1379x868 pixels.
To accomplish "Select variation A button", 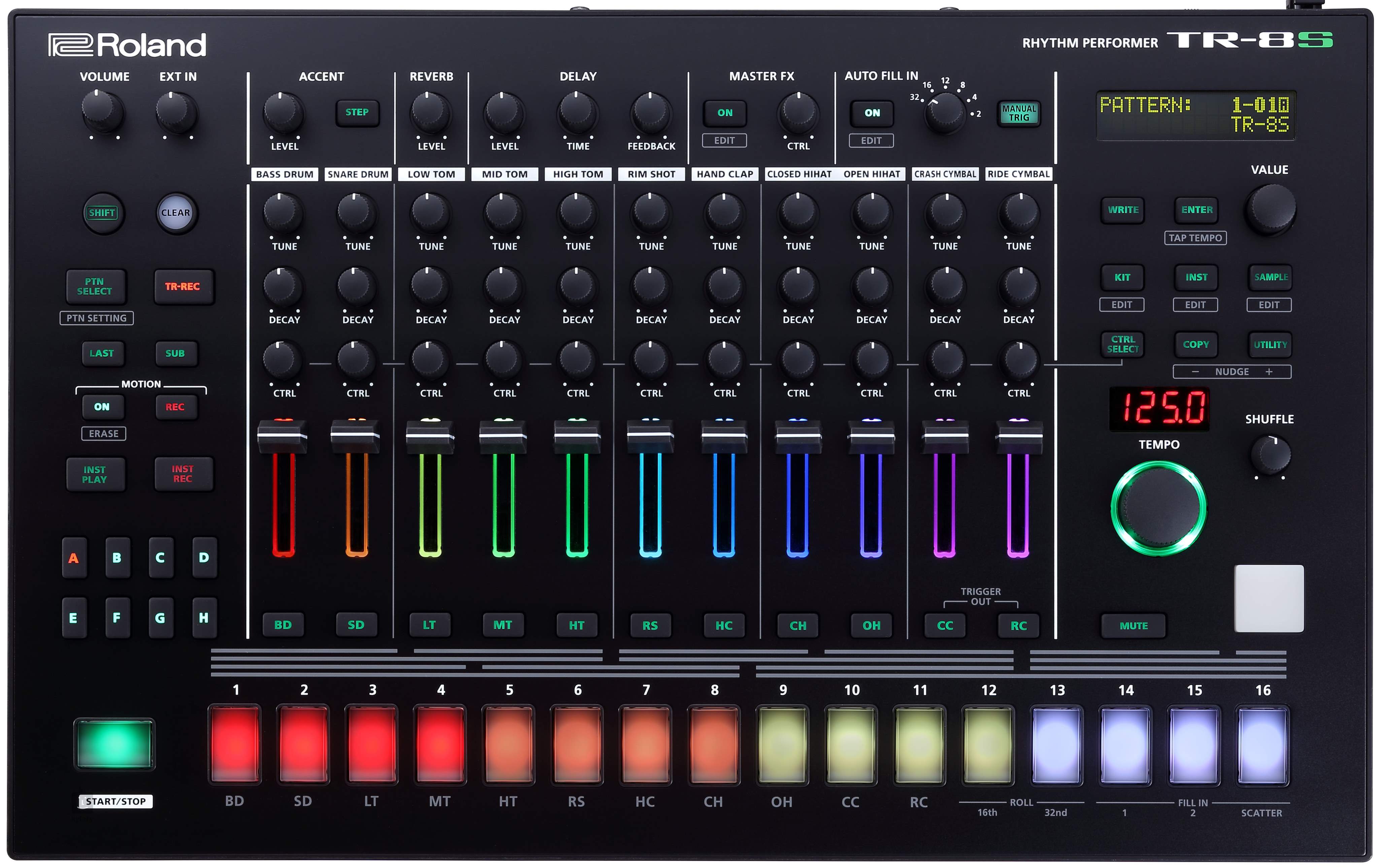I will pyautogui.click(x=74, y=558).
